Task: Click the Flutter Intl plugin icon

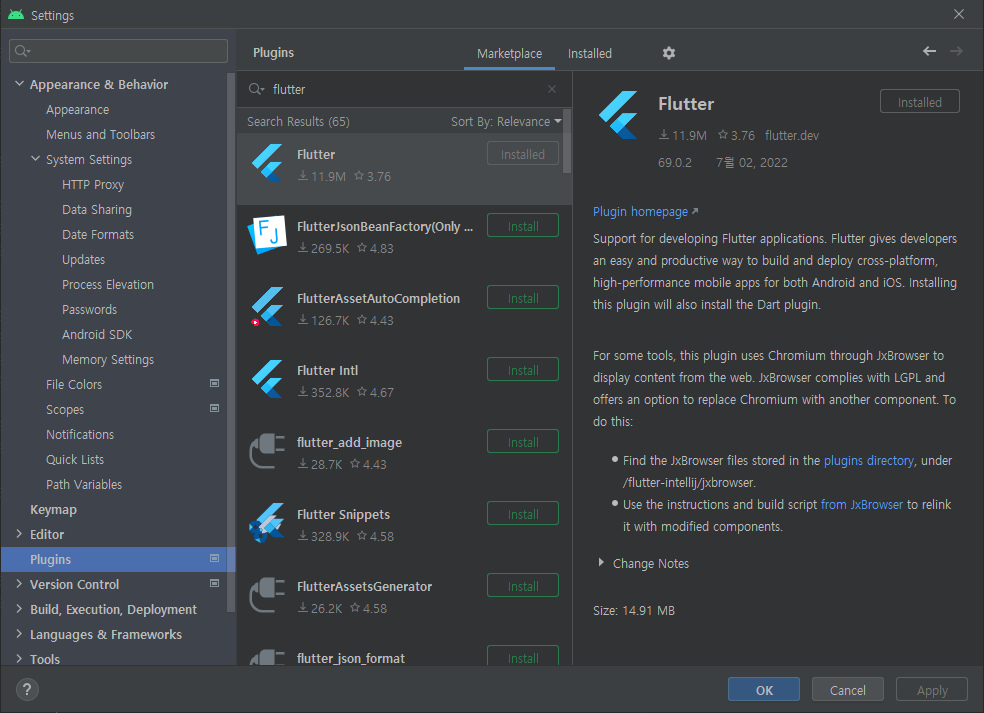Action: point(268,379)
